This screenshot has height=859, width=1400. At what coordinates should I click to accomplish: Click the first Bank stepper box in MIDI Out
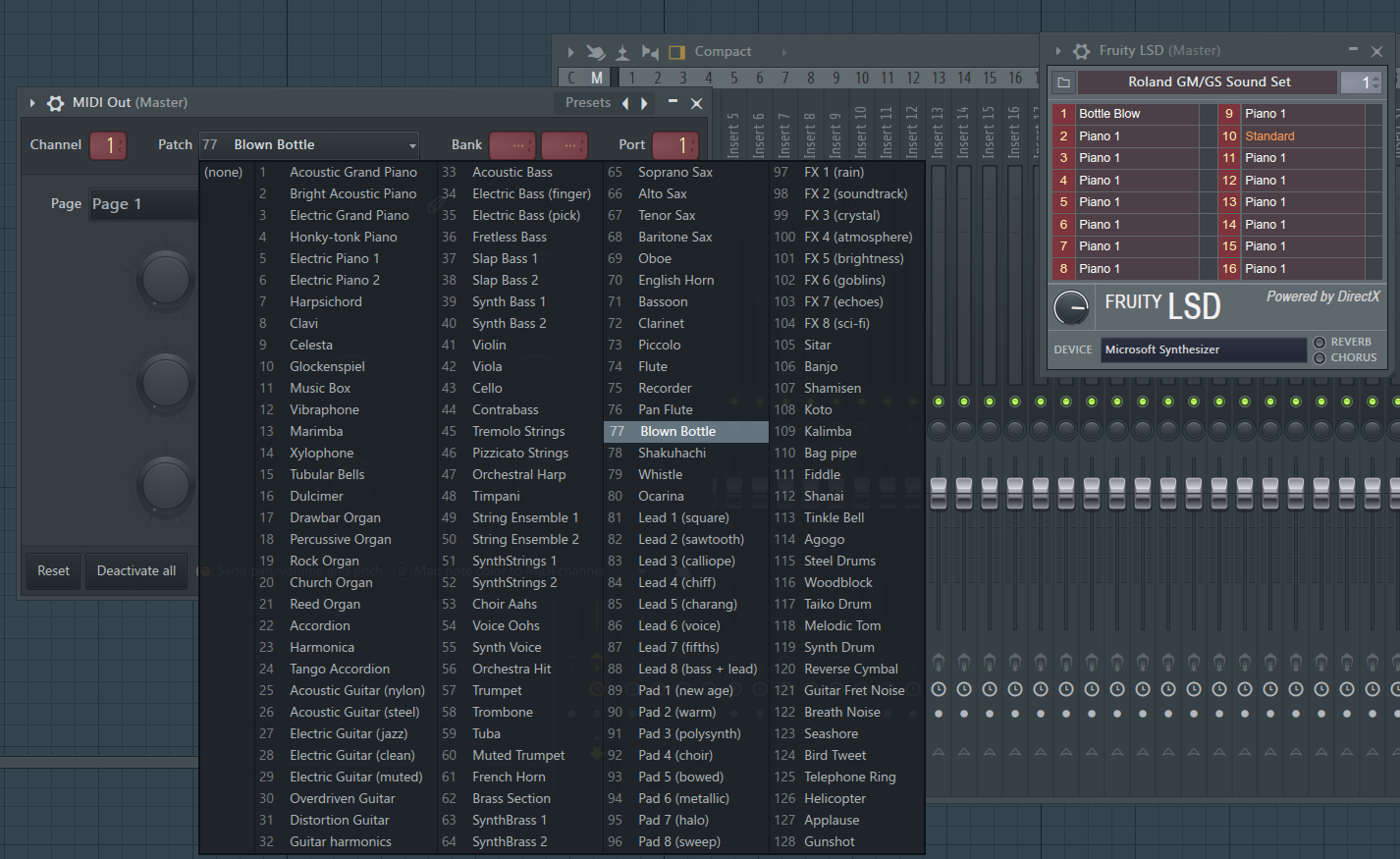[x=512, y=145]
